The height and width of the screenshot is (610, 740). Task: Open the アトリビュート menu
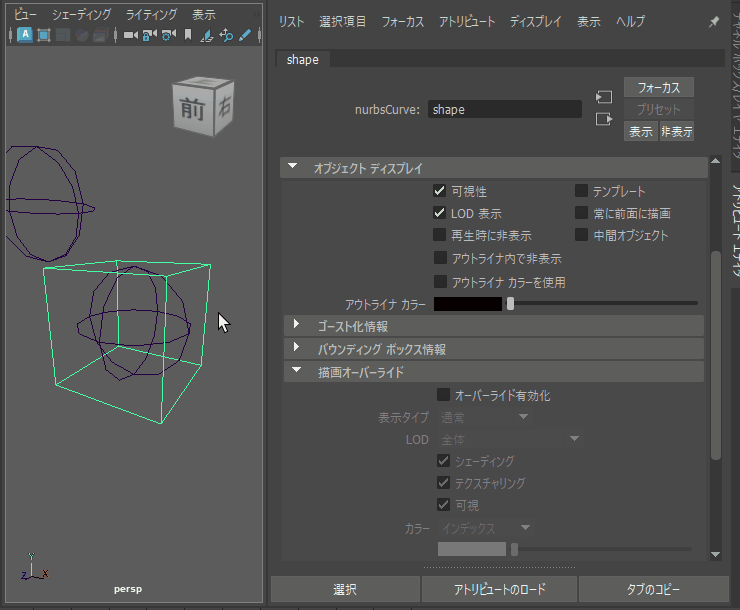pos(466,21)
